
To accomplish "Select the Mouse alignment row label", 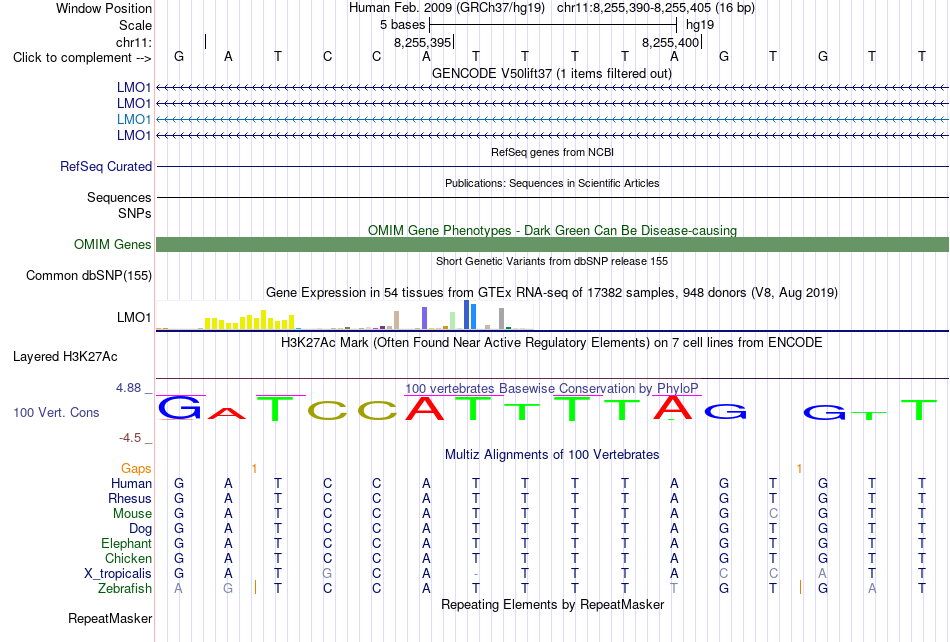I will (132, 514).
